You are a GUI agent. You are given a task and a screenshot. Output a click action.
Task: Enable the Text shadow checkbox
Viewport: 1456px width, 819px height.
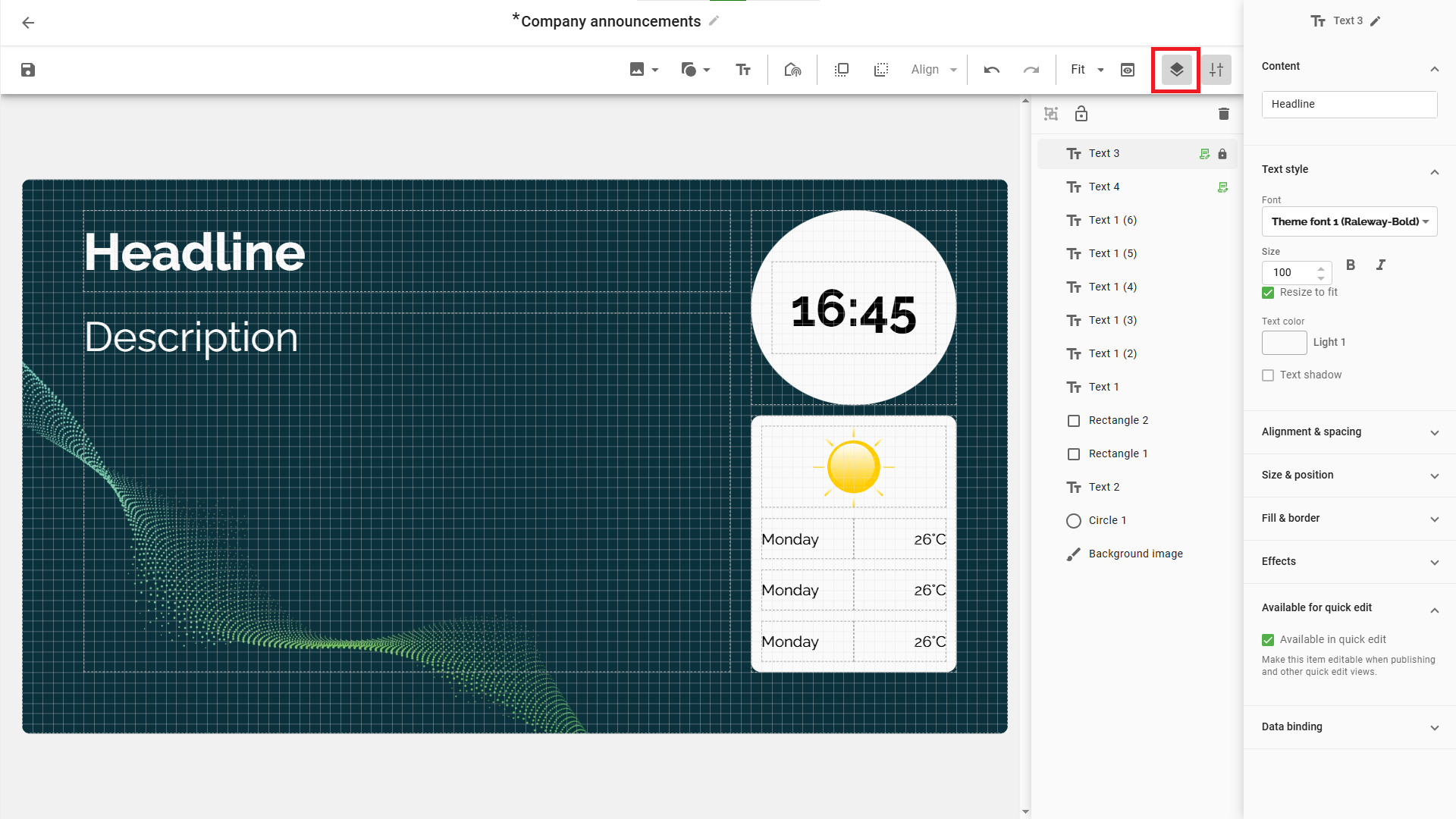(1268, 375)
